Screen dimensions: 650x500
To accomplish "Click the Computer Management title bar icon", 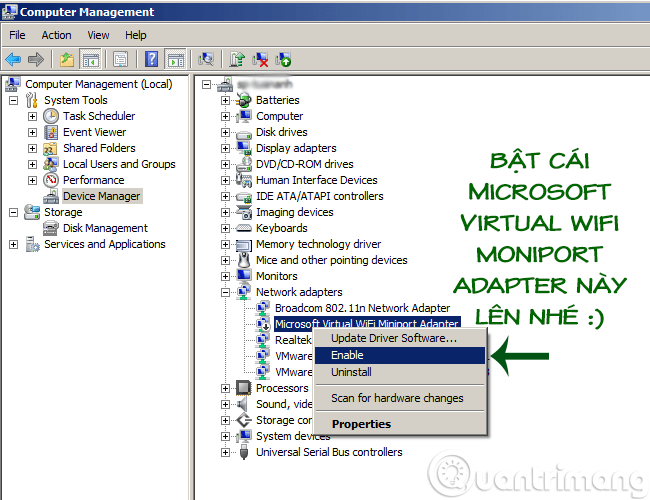I will [x=9, y=12].
